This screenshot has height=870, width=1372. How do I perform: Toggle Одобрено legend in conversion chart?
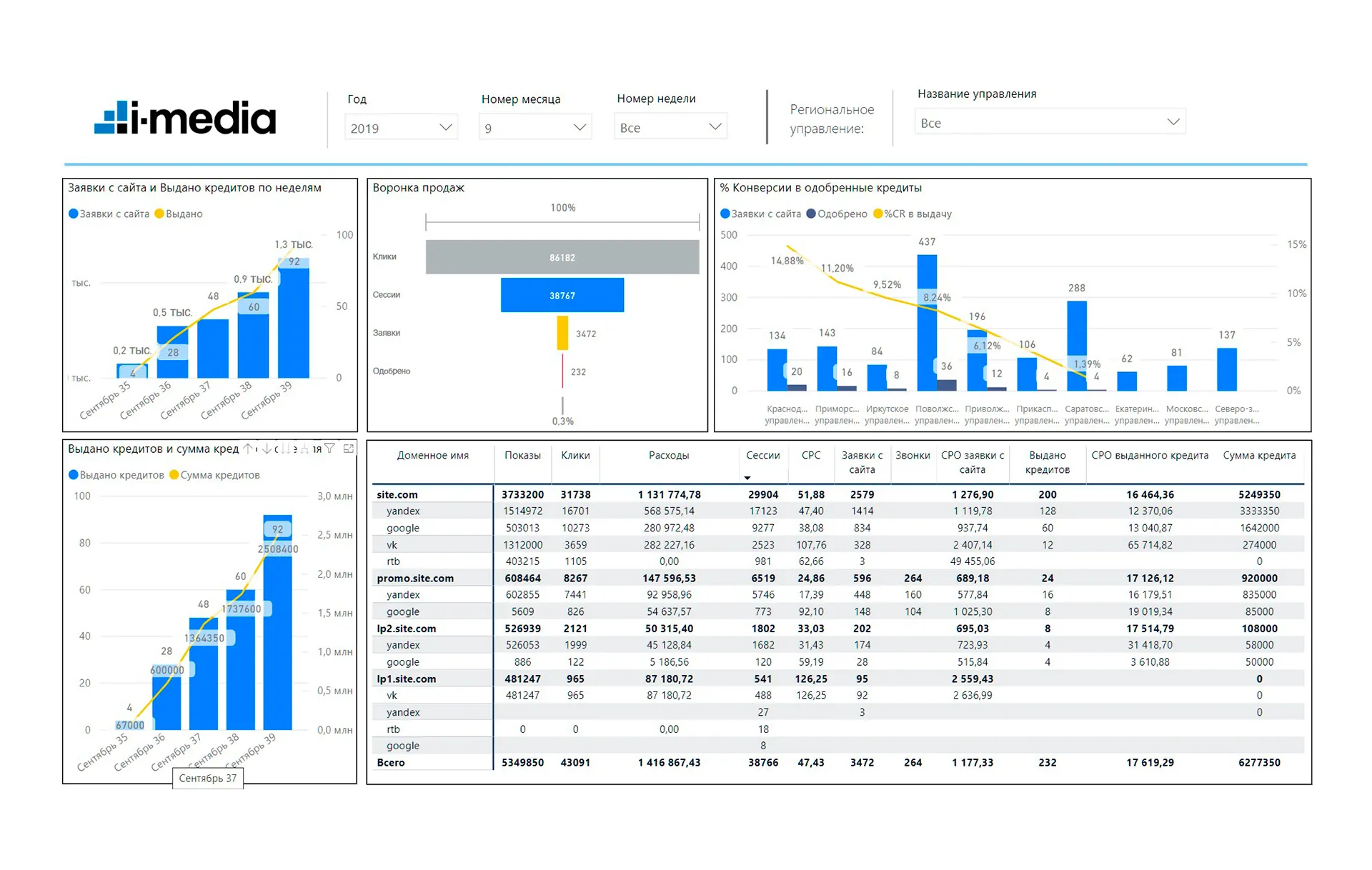pyautogui.click(x=811, y=214)
